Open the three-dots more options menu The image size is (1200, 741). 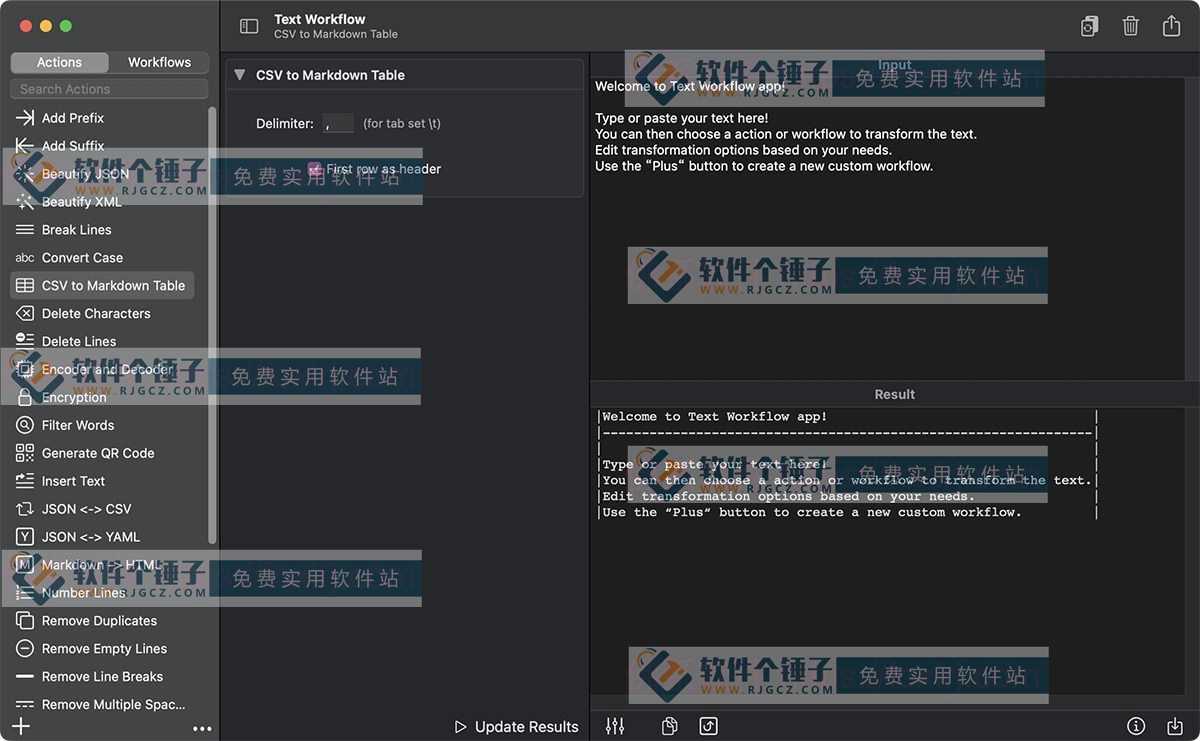coord(202,729)
